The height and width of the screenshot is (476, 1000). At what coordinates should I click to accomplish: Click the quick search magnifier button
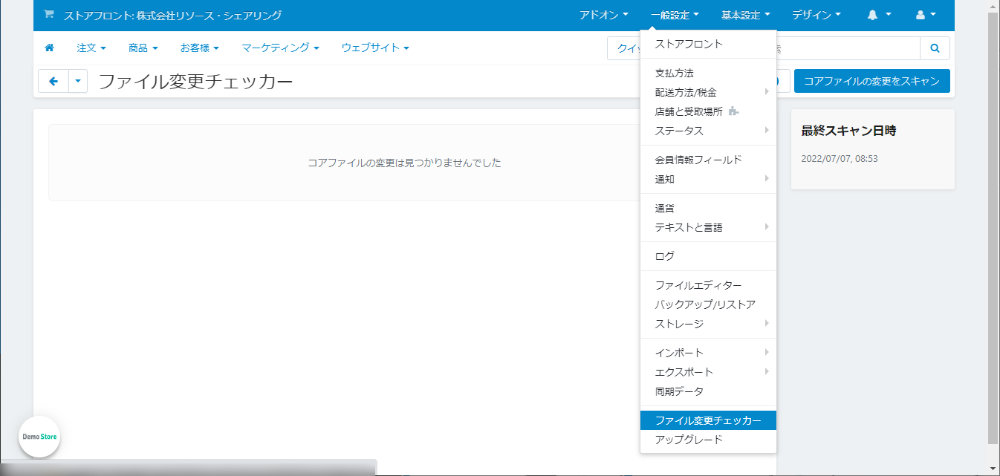[x=935, y=48]
